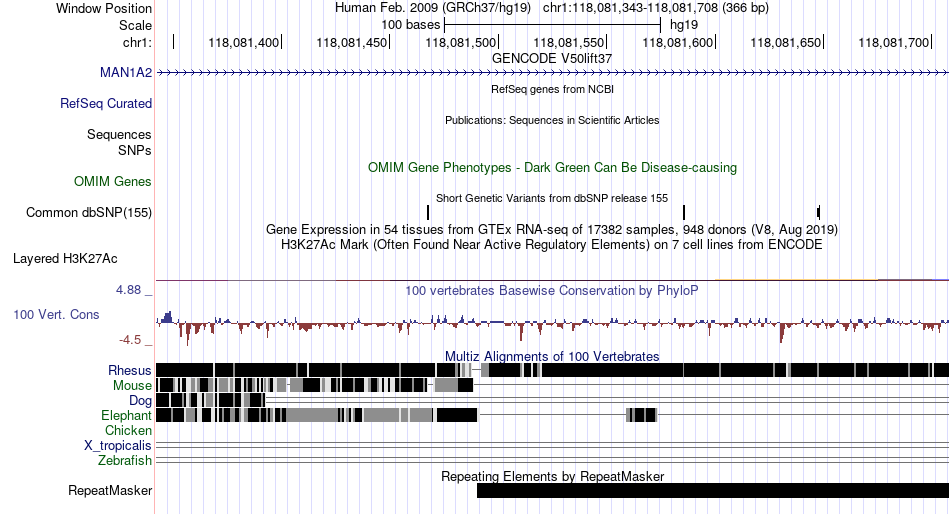Click the SNPs track label
Viewport: 950px width, 514px height.
tap(135, 150)
